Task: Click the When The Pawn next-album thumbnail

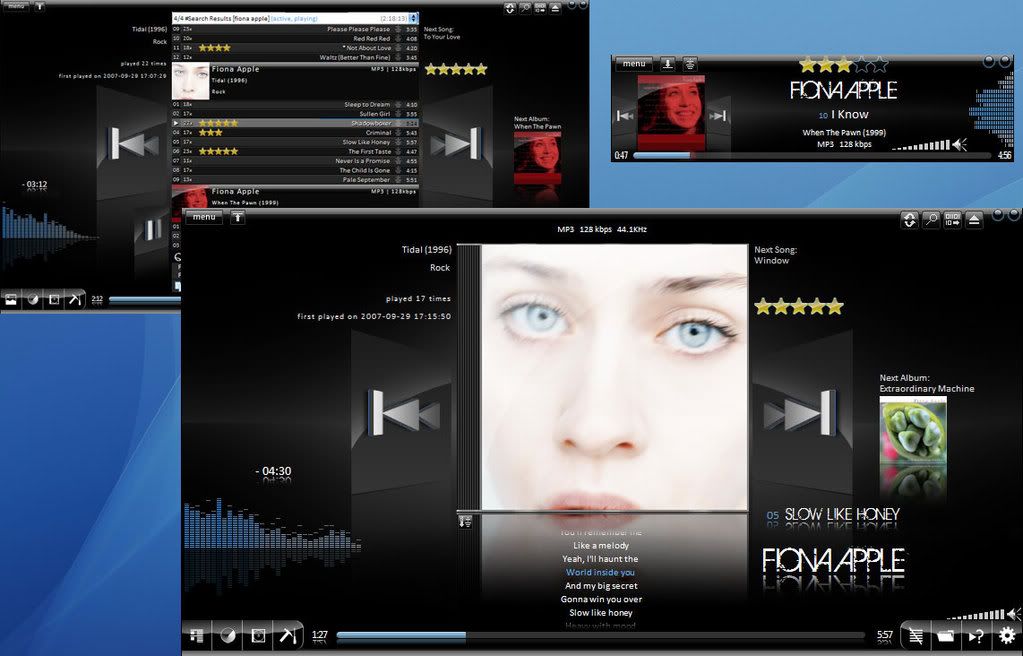Action: (x=537, y=159)
